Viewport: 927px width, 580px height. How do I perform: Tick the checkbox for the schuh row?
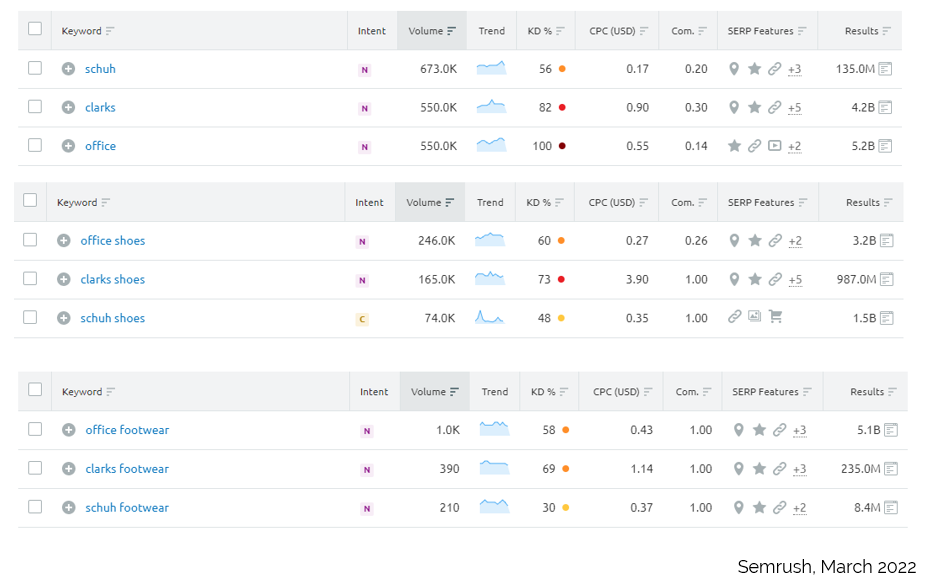(35, 68)
